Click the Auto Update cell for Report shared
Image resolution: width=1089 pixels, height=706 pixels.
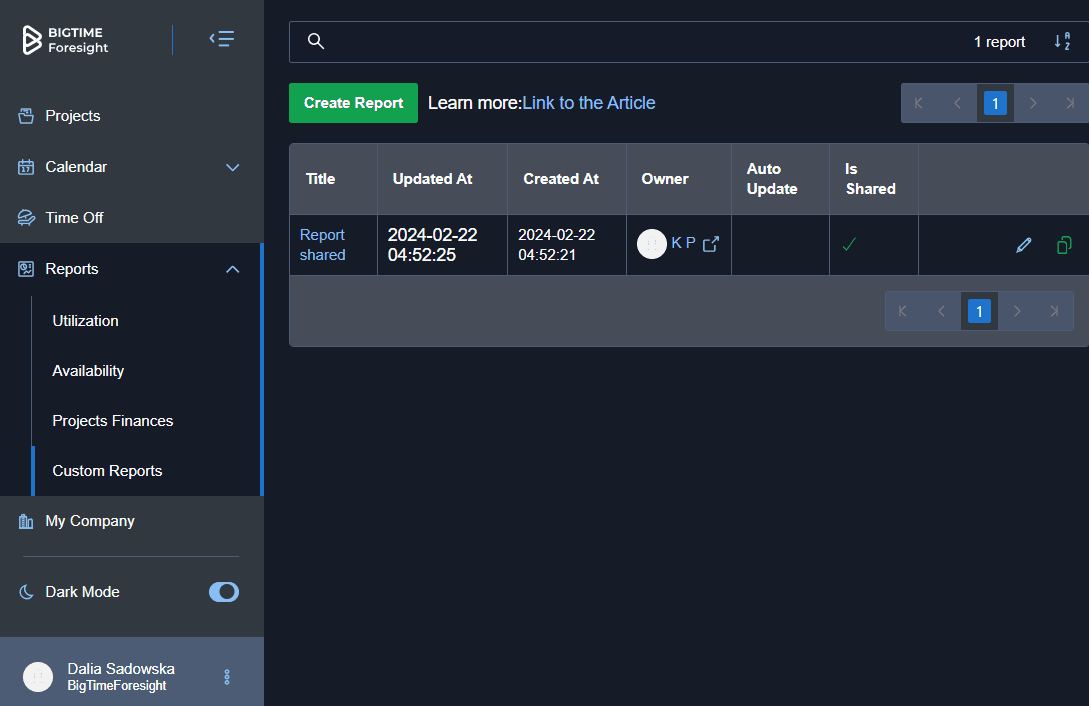tap(780, 244)
